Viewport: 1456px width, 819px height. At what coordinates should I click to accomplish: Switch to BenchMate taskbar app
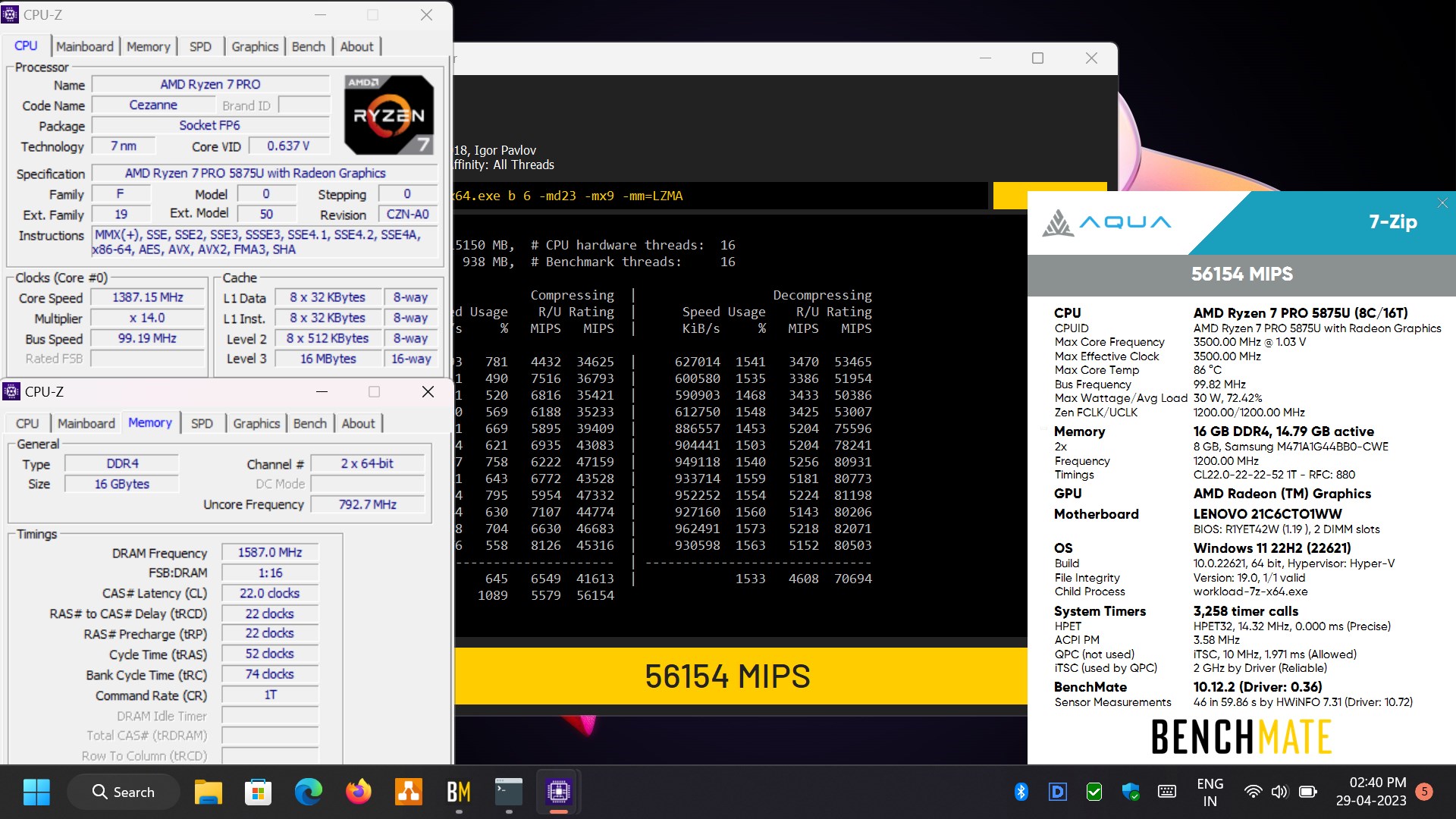[x=459, y=792]
